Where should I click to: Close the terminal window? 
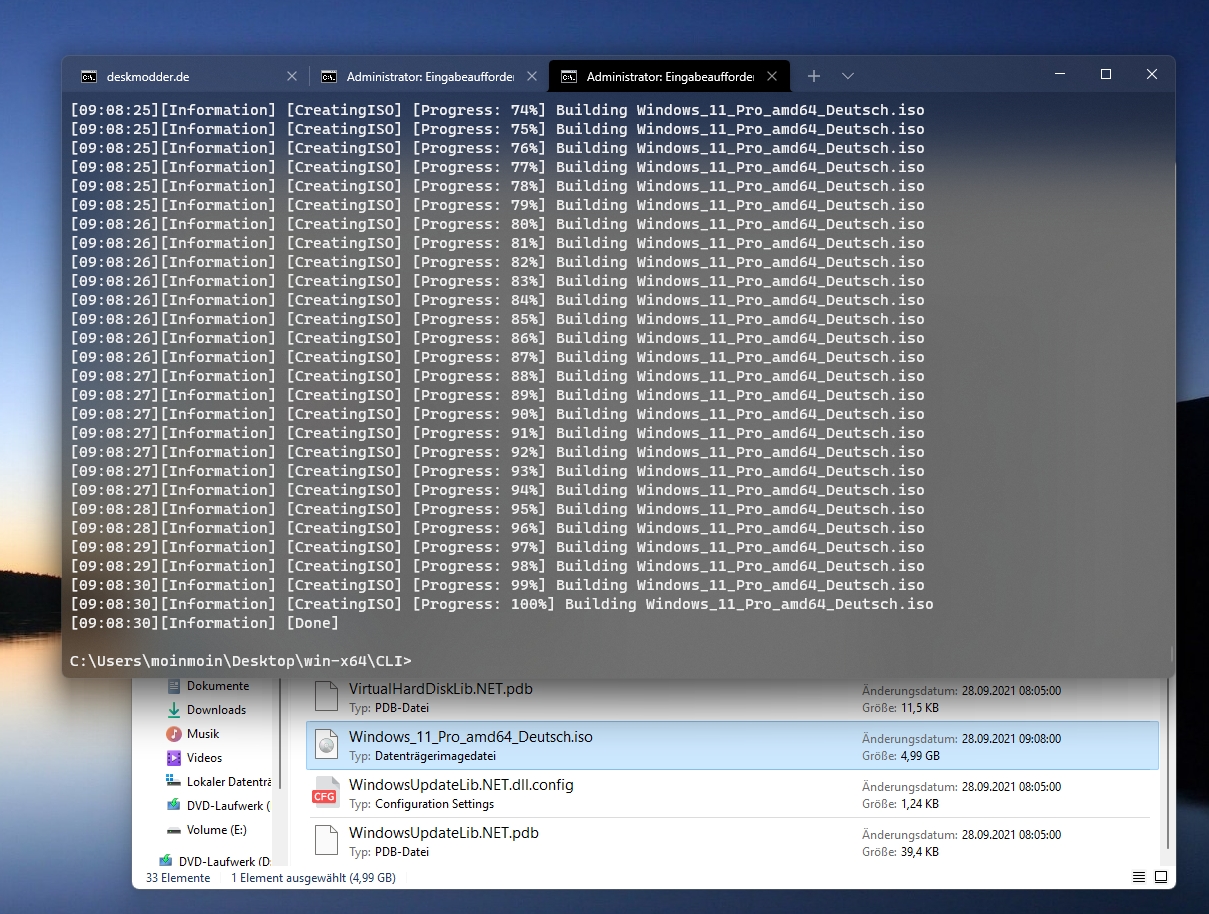pos(1152,75)
